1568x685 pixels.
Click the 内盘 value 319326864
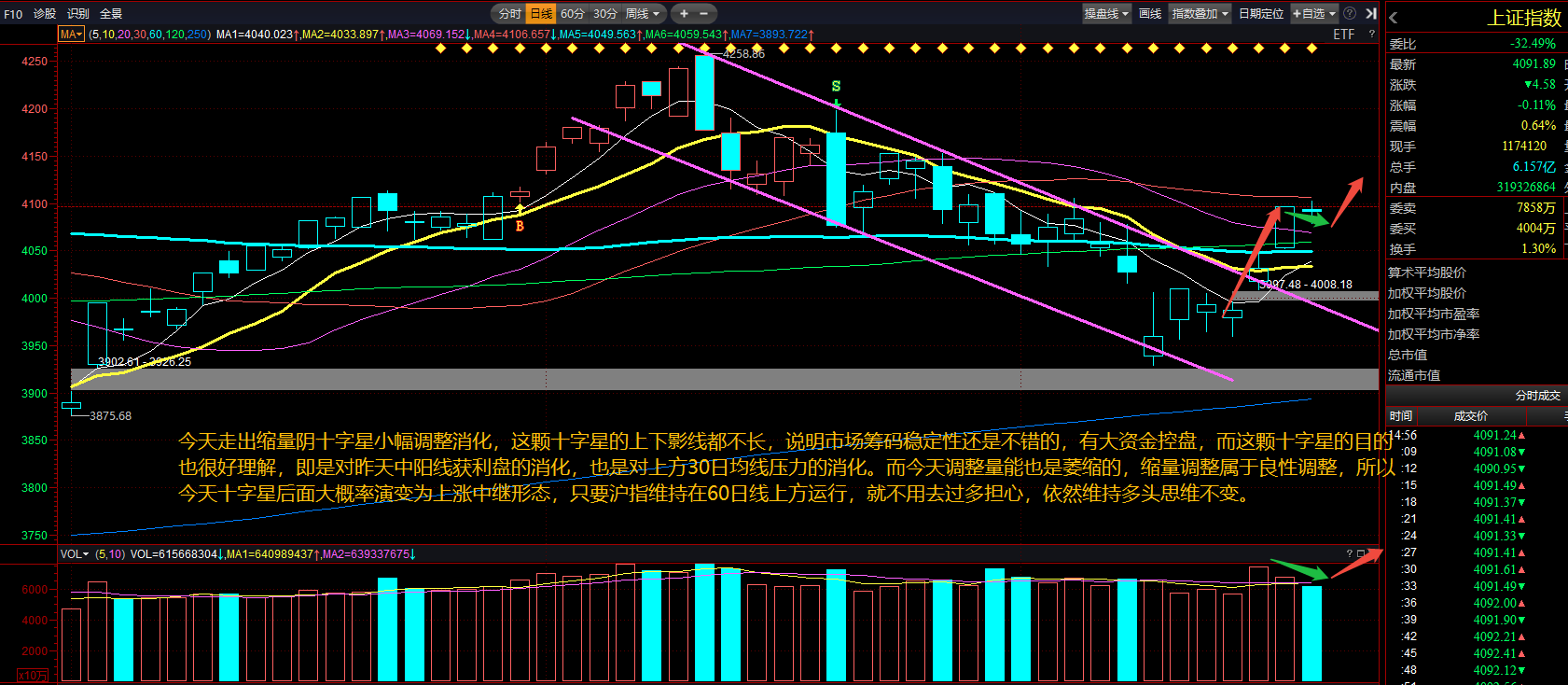[1526, 187]
